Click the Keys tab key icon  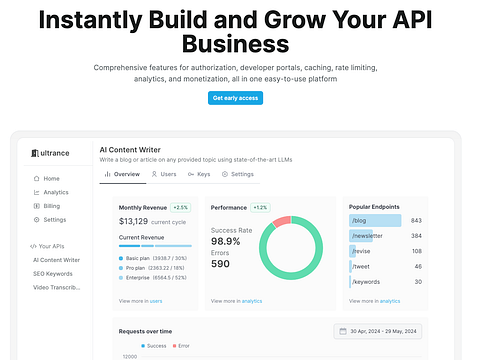click(191, 174)
